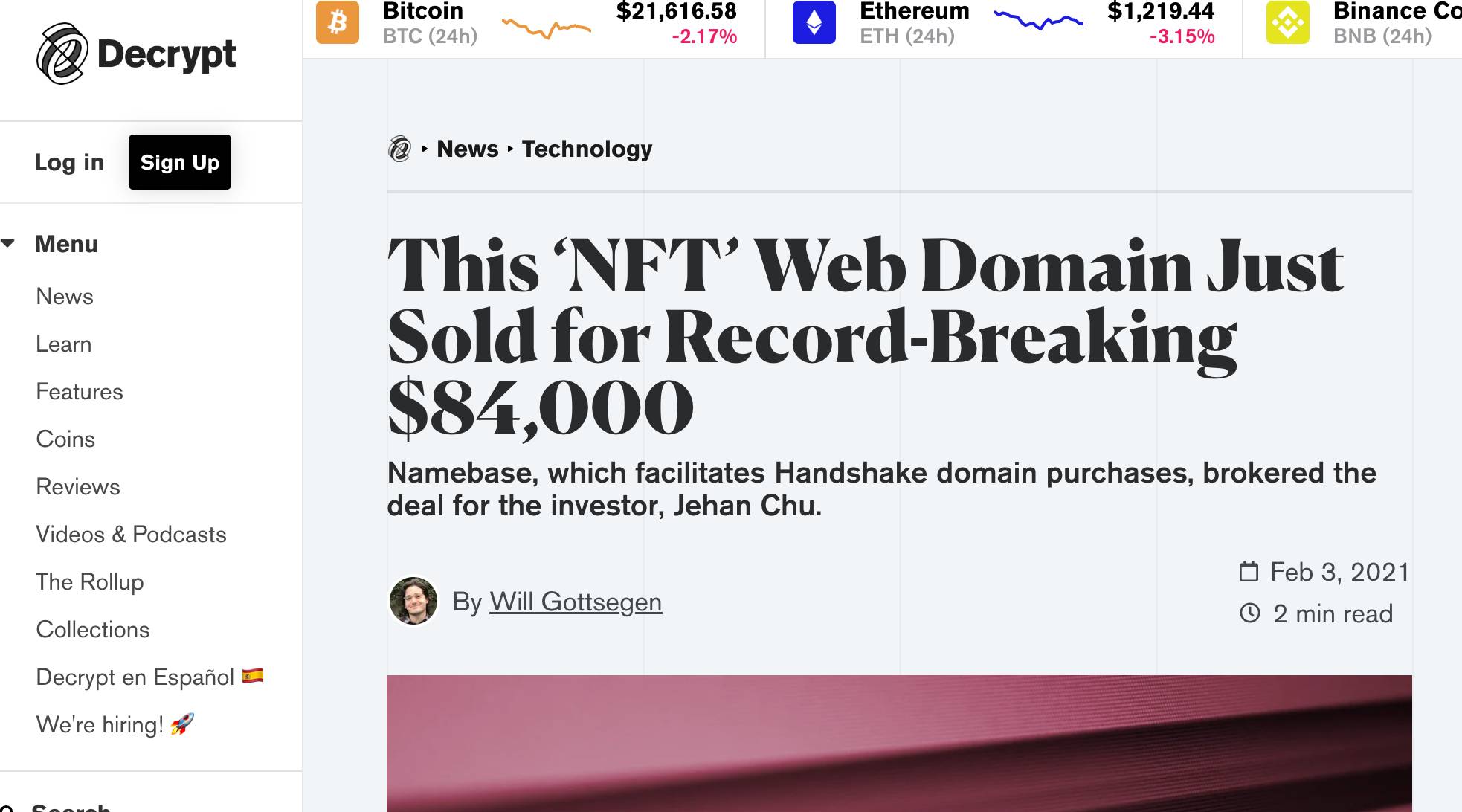Click the clock icon by read time
The height and width of the screenshot is (812, 1462).
pos(1250,613)
